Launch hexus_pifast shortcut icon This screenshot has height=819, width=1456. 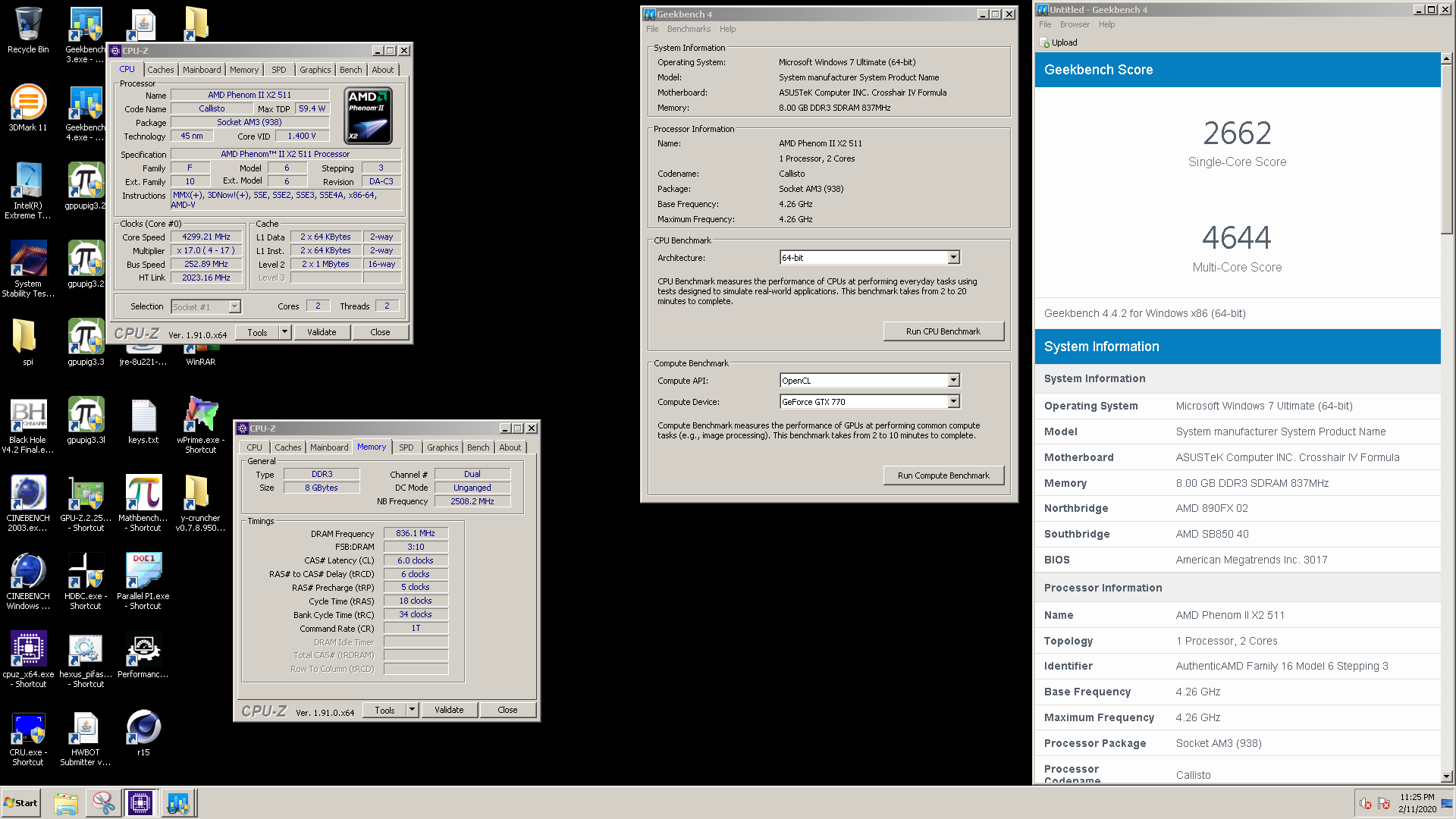pyautogui.click(x=86, y=660)
